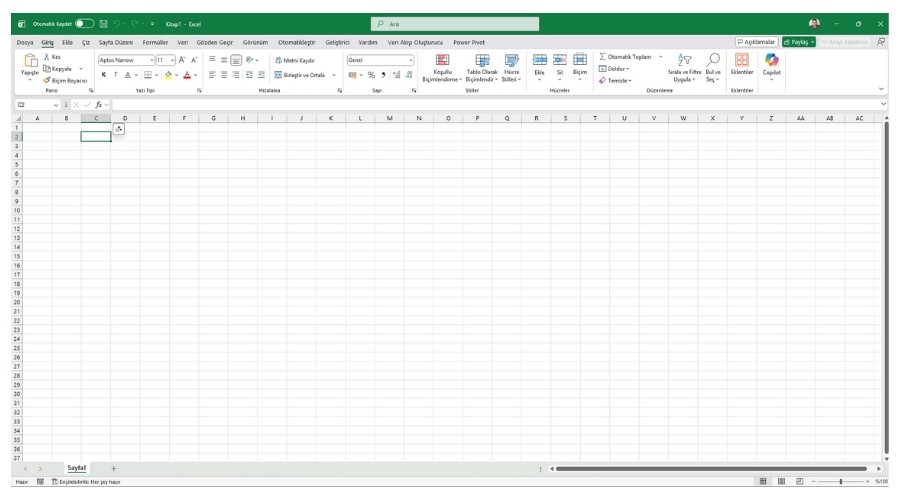Screen dimensions: 900x500
Task: Apply the yellow fill color
Action: tap(168, 75)
